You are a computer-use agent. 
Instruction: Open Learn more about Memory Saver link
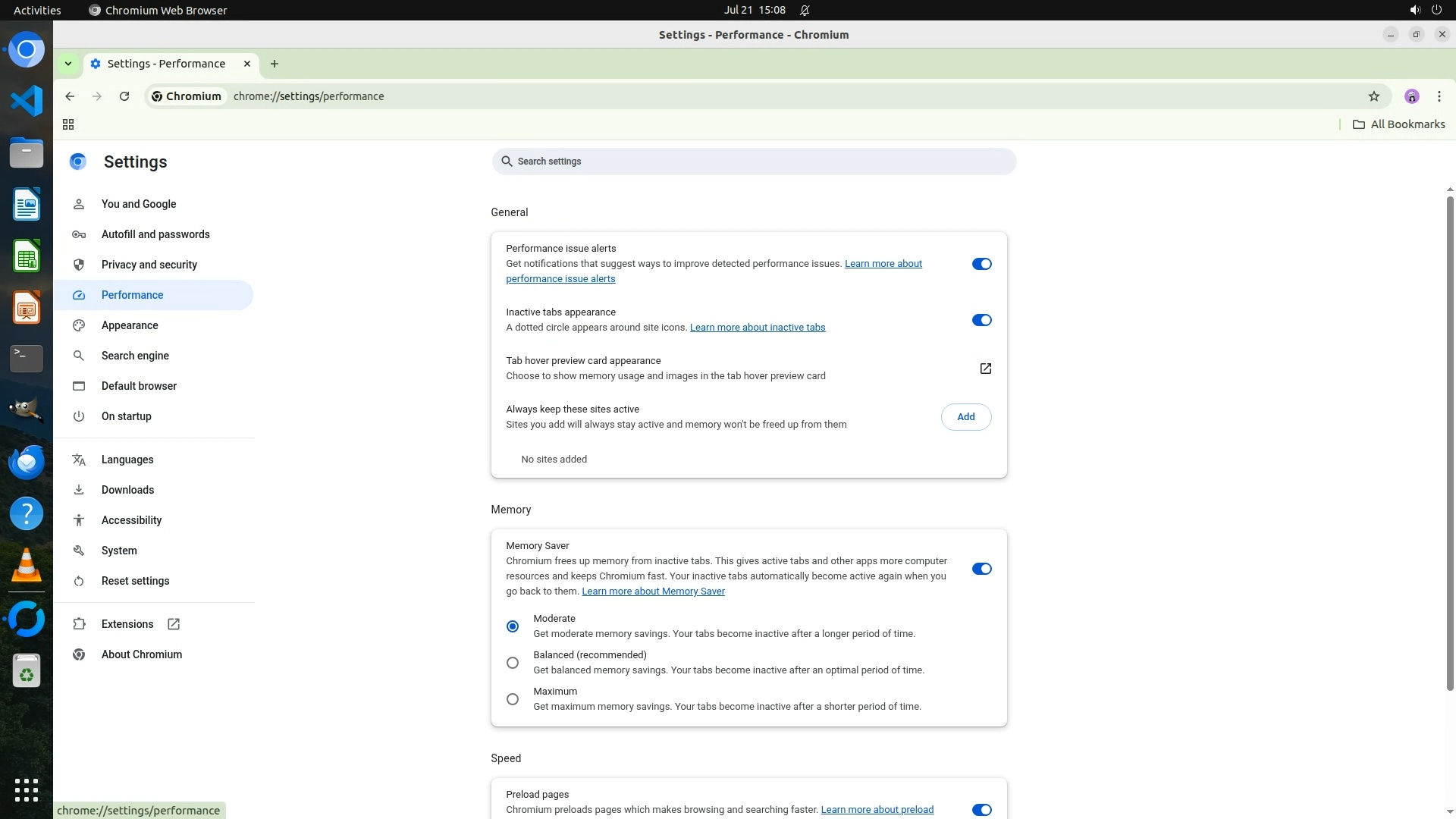pos(653,591)
